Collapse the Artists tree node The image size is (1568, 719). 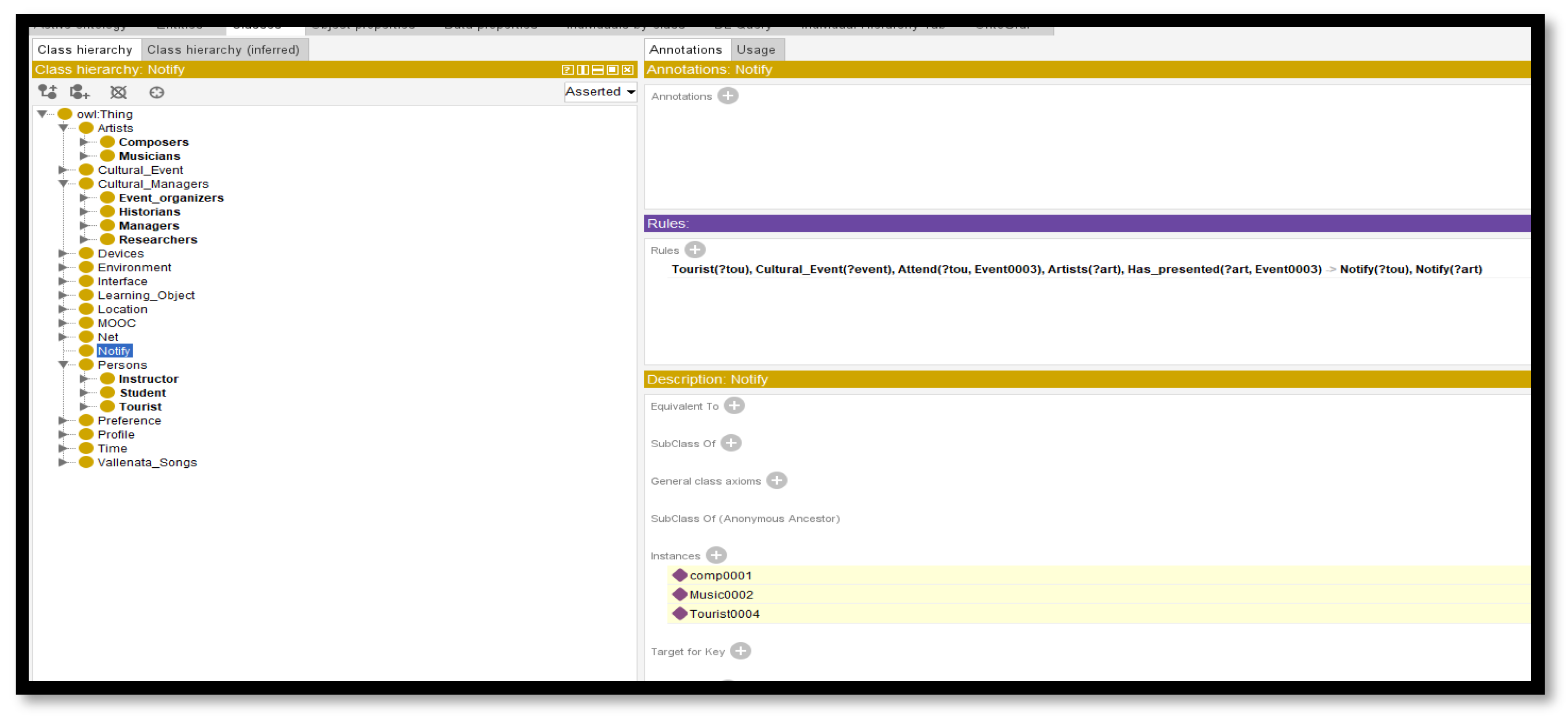click(x=63, y=128)
